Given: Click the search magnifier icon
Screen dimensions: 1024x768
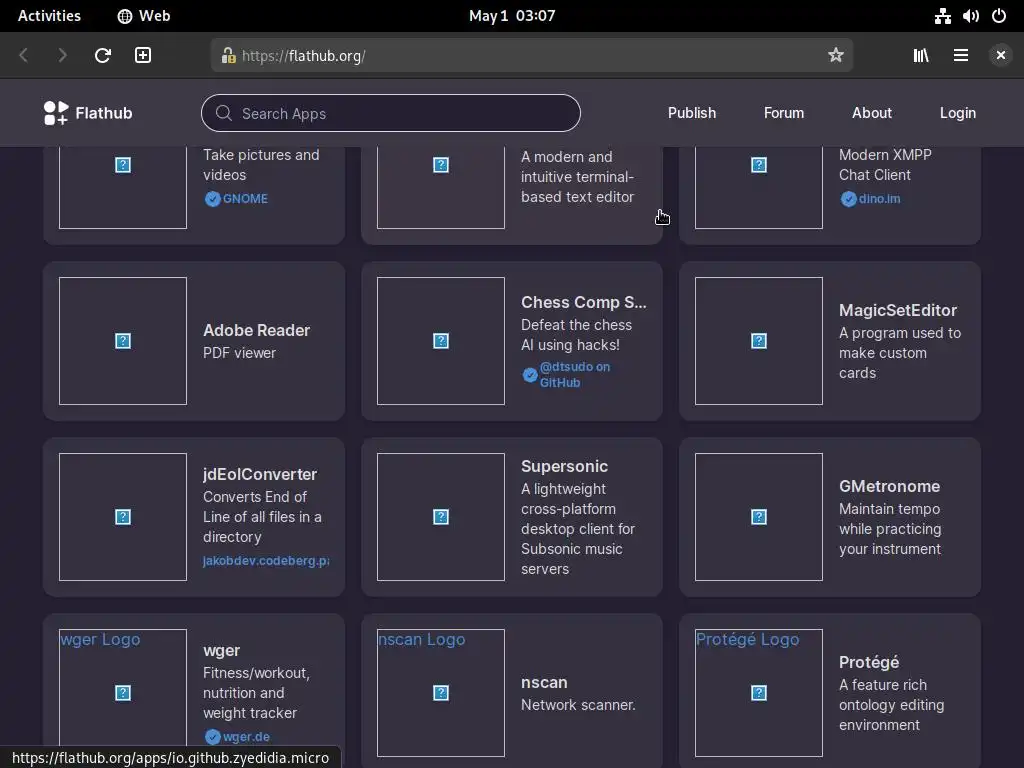Looking at the screenshot, I should [x=223, y=113].
